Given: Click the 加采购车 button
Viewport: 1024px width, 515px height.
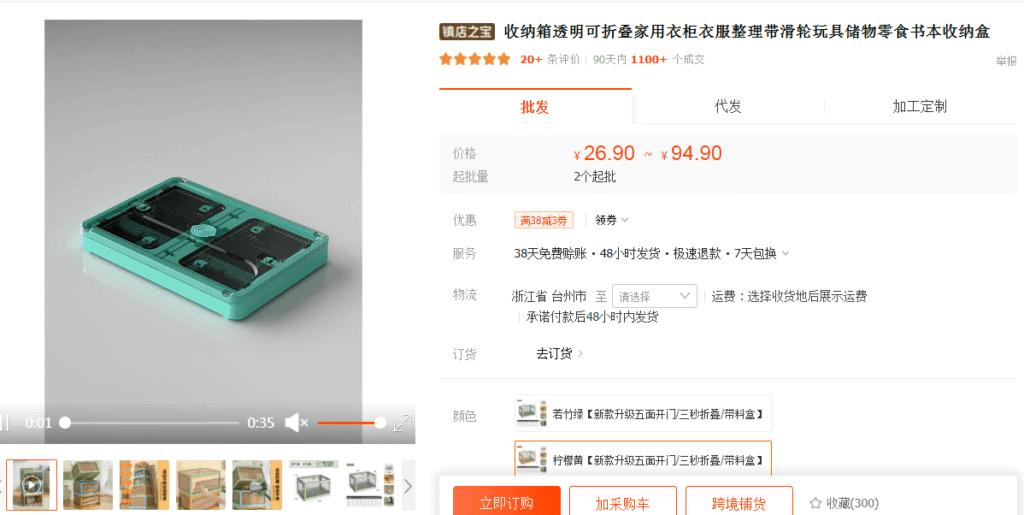Looking at the screenshot, I should click(622, 503).
